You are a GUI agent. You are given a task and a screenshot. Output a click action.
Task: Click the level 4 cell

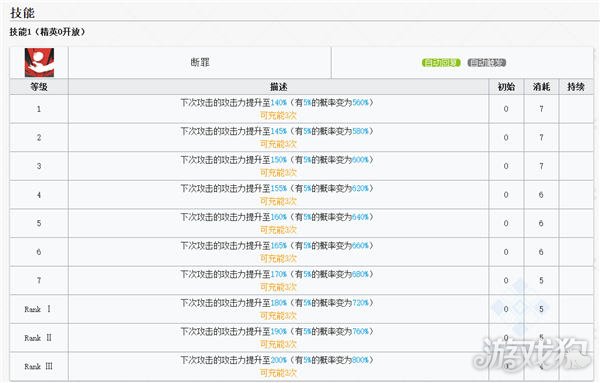[x=39, y=195]
